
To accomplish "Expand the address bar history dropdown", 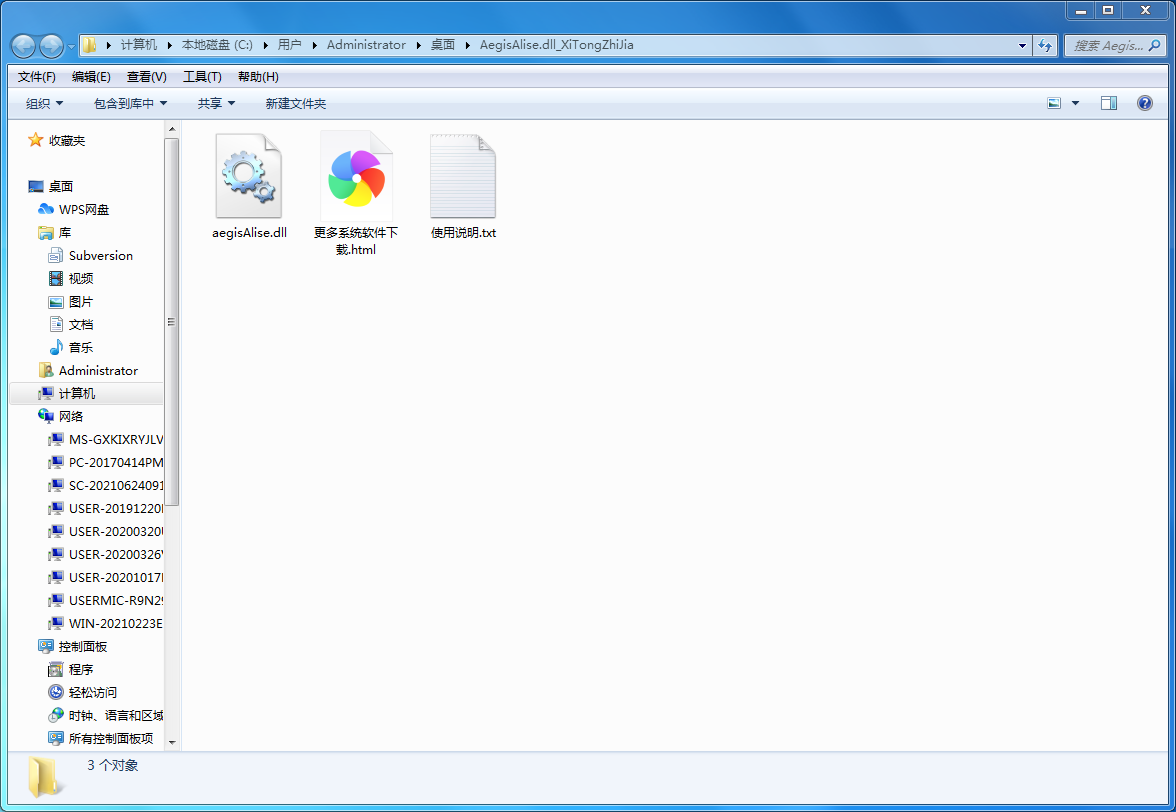I will point(1022,46).
